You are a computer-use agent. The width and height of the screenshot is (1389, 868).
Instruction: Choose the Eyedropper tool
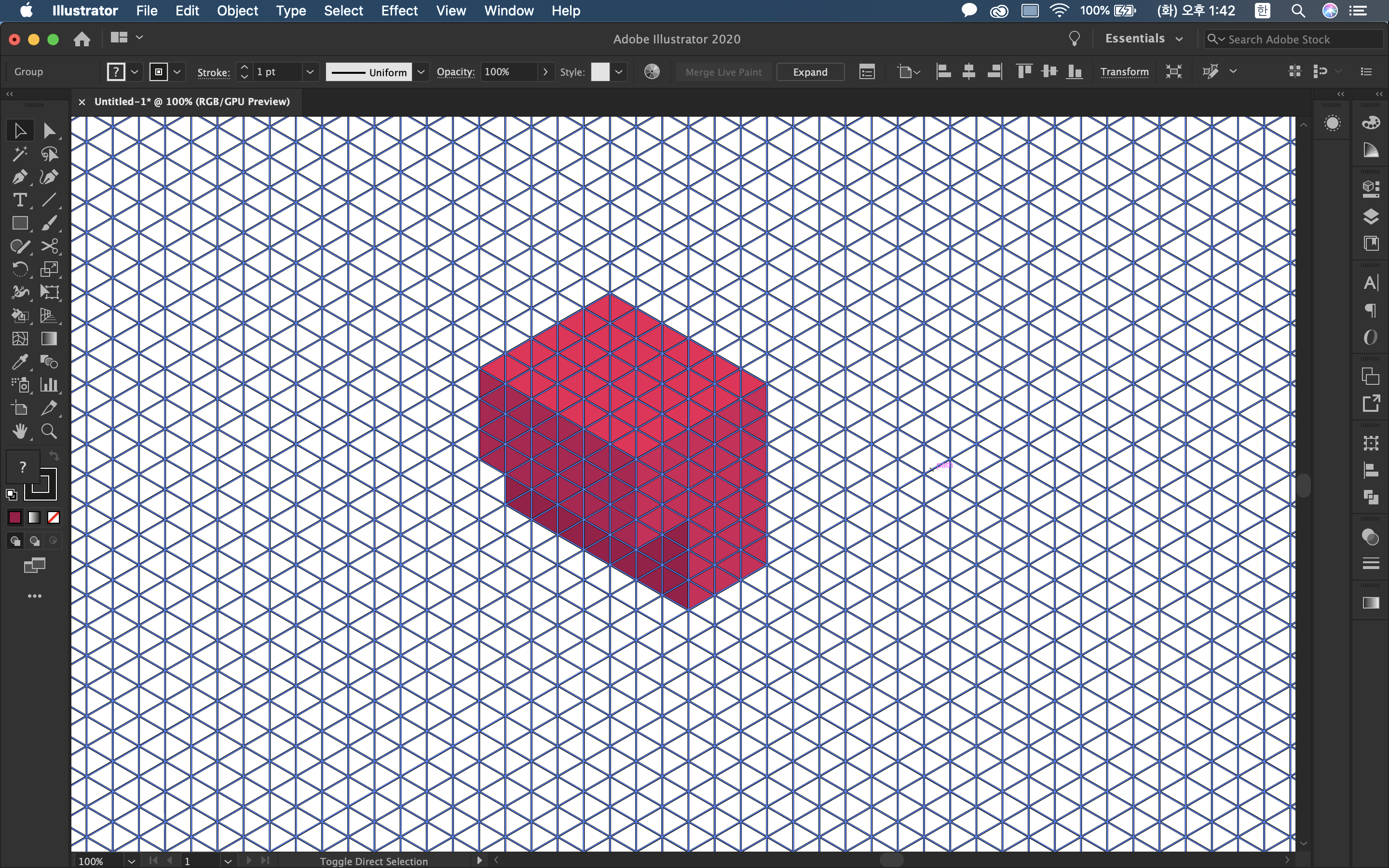click(x=19, y=362)
